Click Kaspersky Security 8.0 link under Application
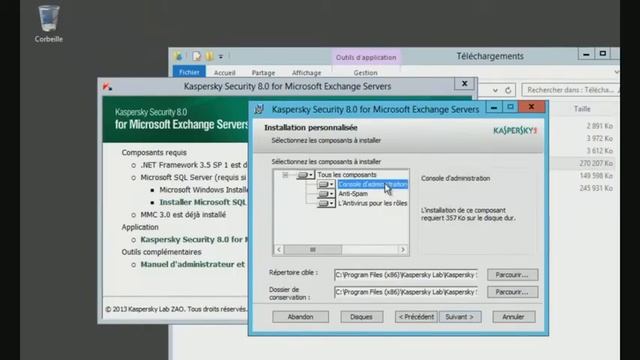This screenshot has width=640, height=360. 194,239
